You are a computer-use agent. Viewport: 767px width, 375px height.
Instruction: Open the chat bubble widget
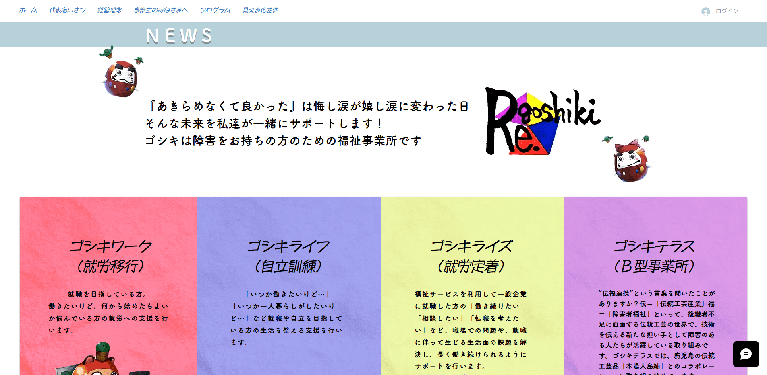click(x=745, y=354)
